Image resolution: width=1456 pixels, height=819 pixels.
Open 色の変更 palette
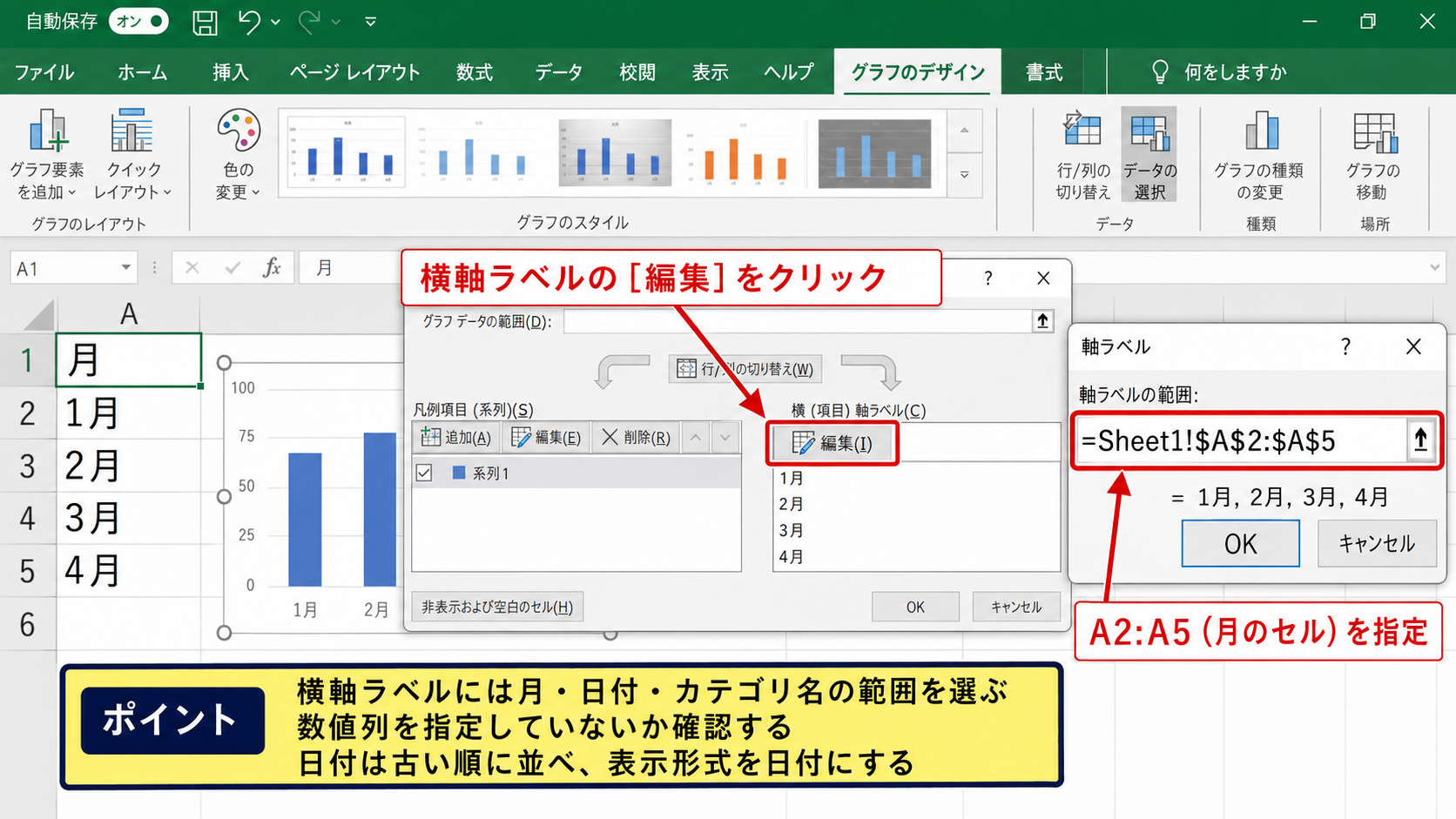238,155
